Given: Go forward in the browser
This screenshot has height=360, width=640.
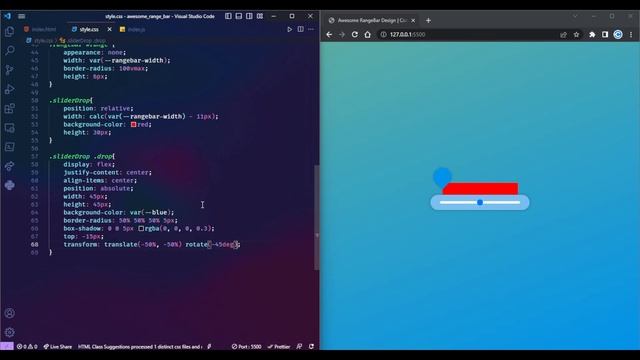Looking at the screenshot, I should tap(342, 35).
